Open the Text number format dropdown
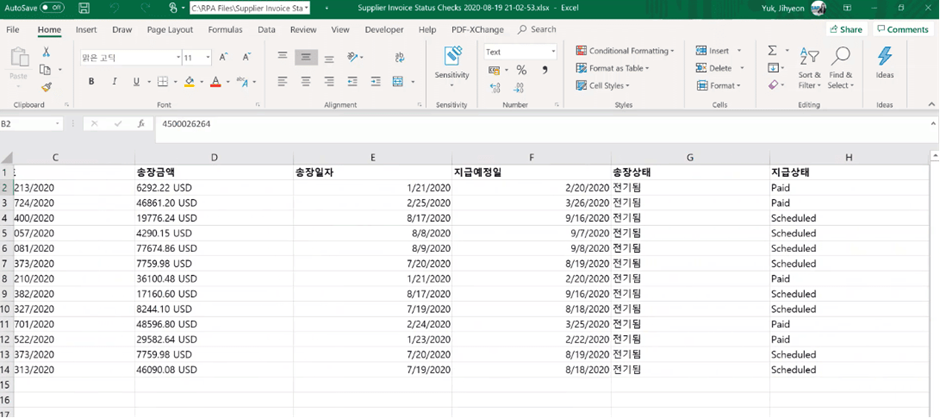Viewport: 940px width, 418px height. coord(553,52)
